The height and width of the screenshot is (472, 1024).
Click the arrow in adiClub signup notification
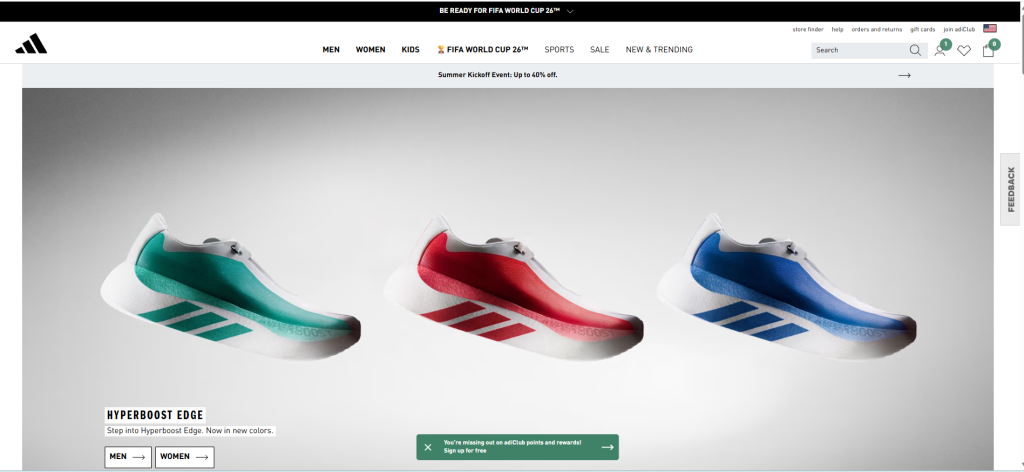607,447
